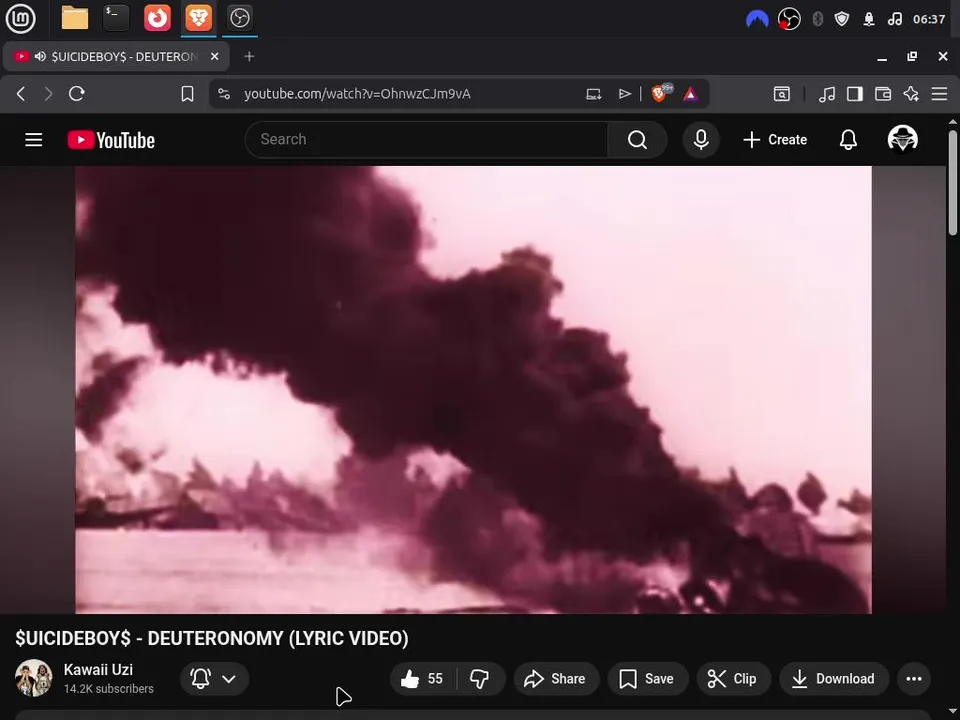The image size is (960, 720).
Task: Click into the YouTube Search field
Action: (427, 140)
